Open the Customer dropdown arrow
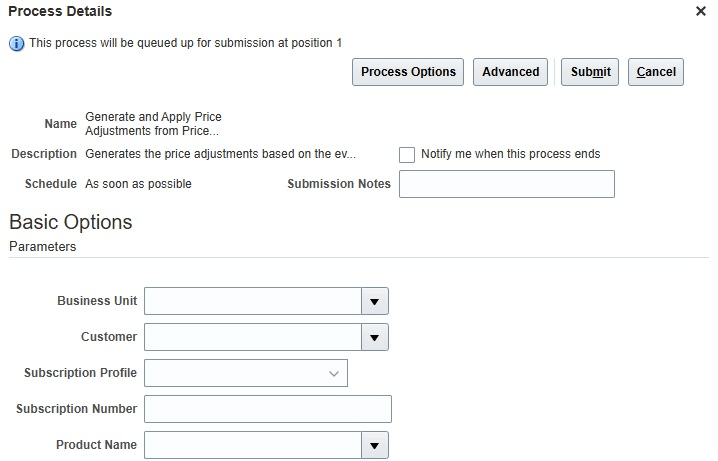 (x=374, y=337)
